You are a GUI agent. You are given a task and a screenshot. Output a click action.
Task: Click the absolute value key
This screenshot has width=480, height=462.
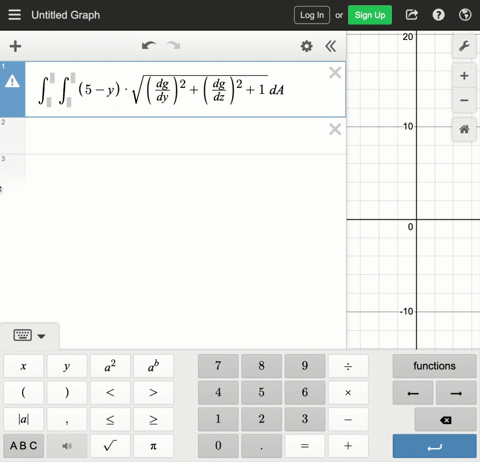23,419
